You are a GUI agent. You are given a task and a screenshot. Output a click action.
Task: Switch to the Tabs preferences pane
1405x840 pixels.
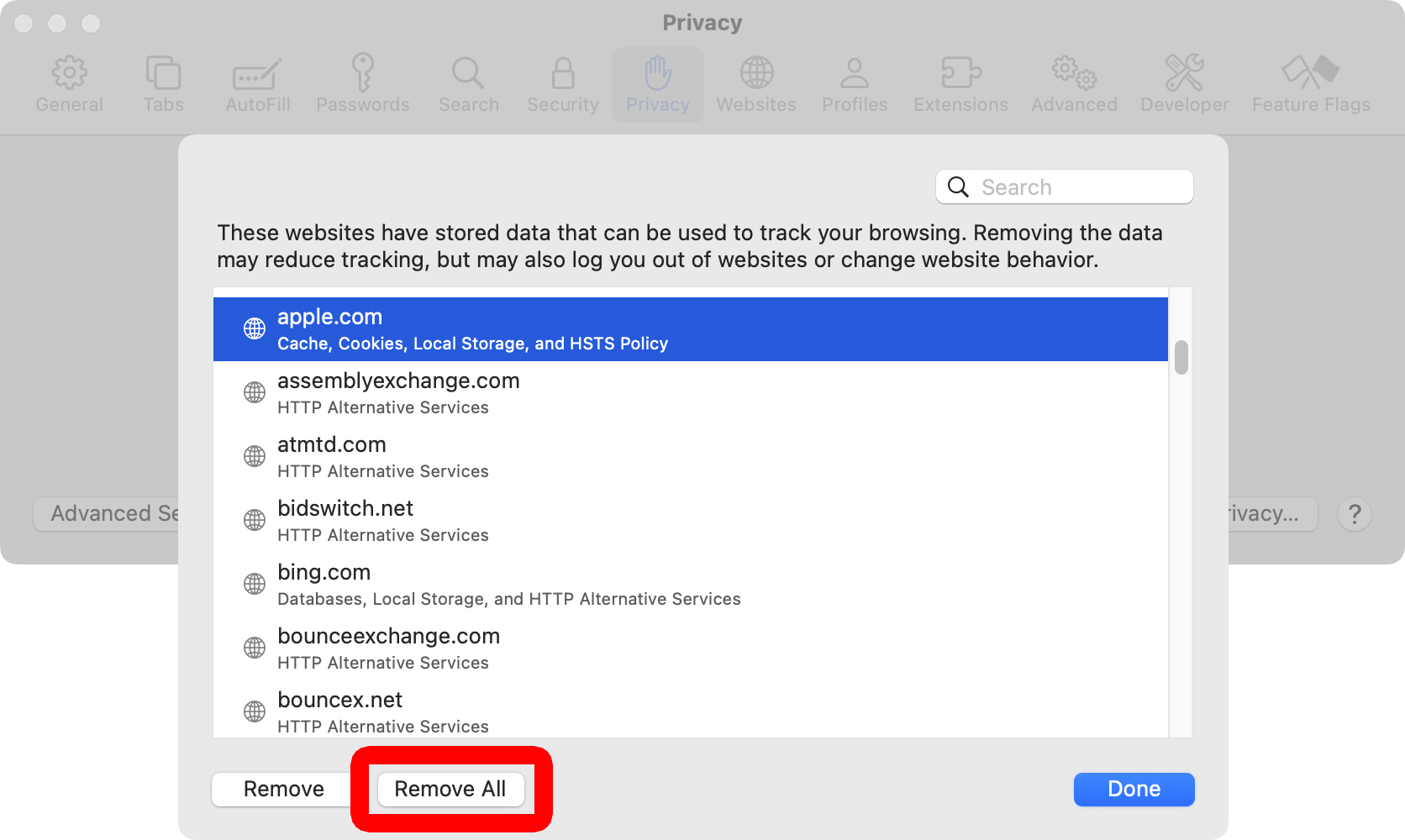point(163,74)
